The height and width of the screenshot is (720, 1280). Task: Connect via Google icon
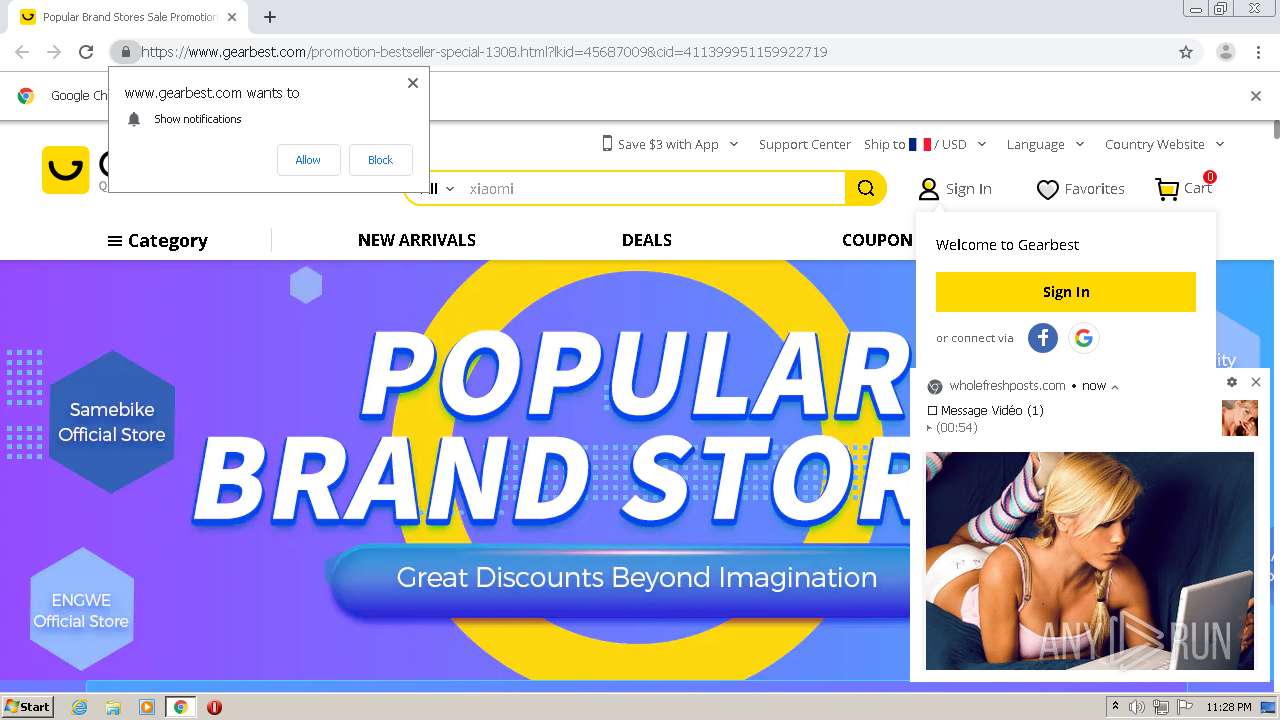click(1084, 338)
